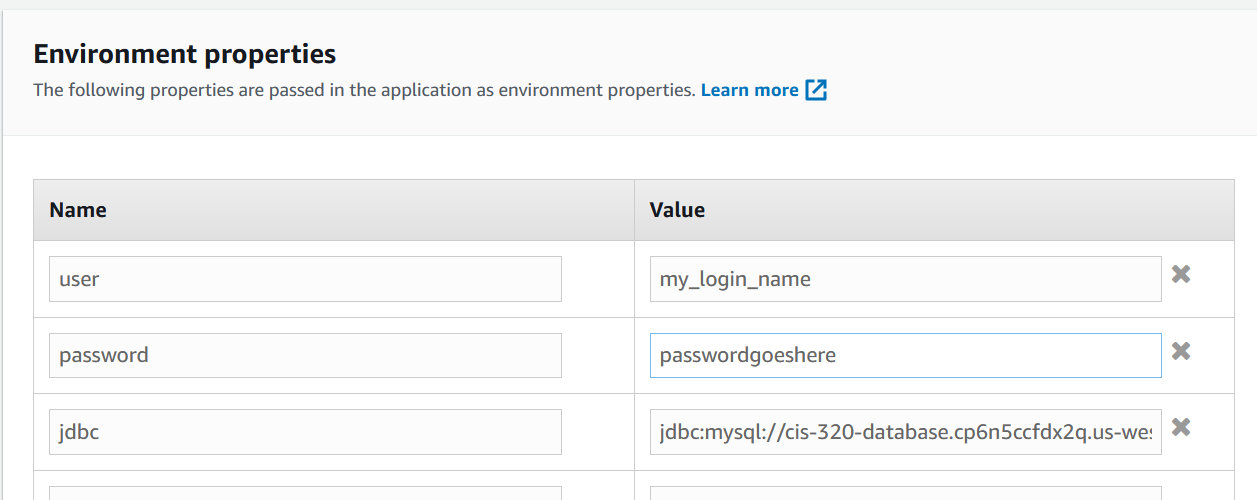Edit the my_login_name value field
The height and width of the screenshot is (500, 1257).
905,279
